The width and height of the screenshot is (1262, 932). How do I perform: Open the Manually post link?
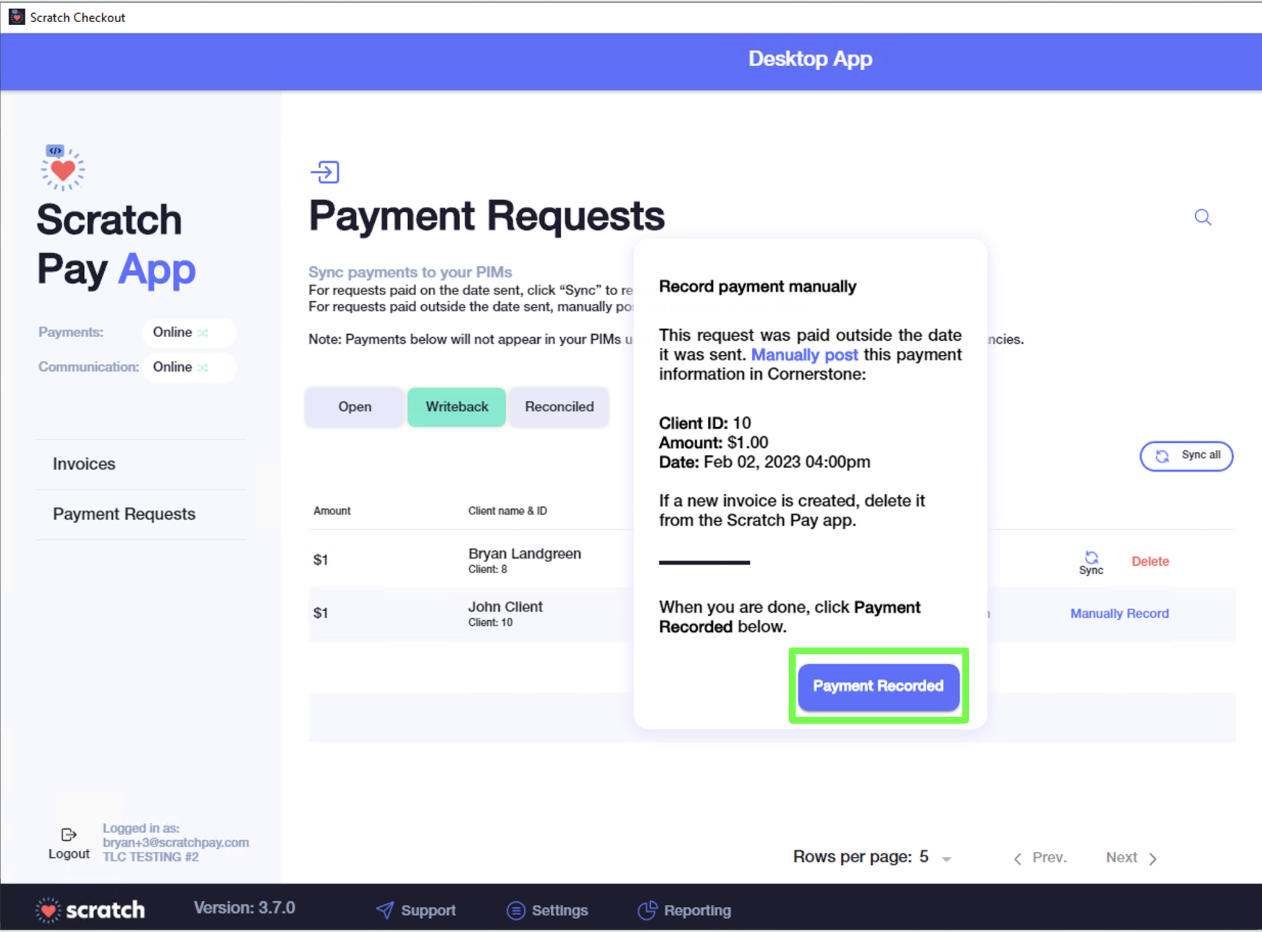click(804, 355)
